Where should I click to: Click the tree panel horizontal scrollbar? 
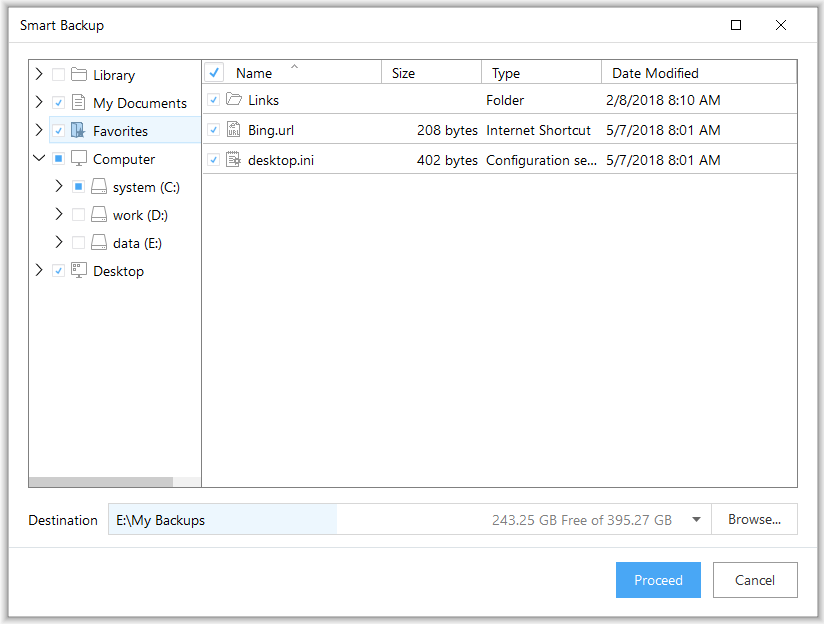point(101,482)
